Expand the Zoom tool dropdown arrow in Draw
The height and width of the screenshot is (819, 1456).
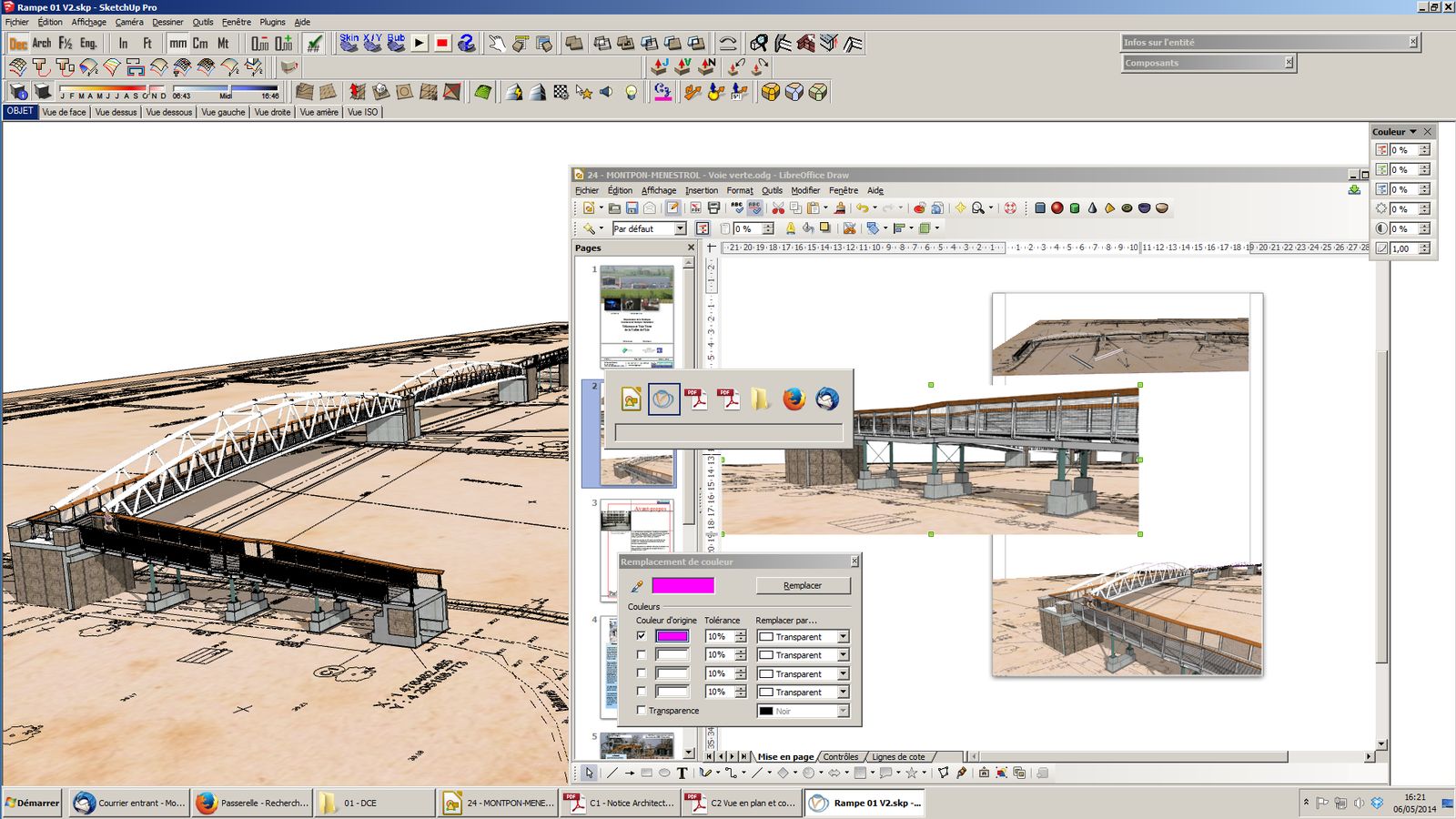991,208
